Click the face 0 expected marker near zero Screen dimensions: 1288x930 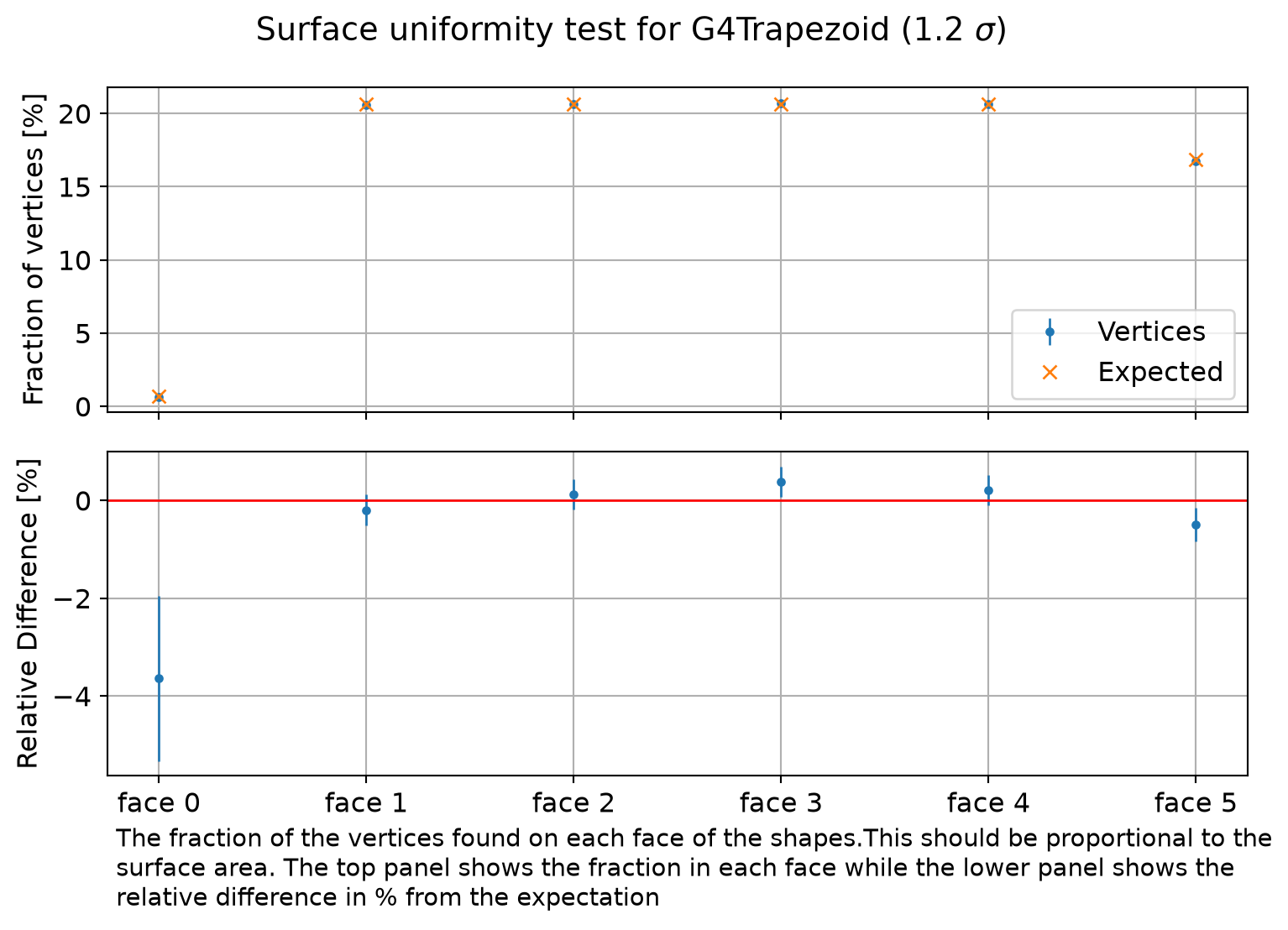pos(159,396)
